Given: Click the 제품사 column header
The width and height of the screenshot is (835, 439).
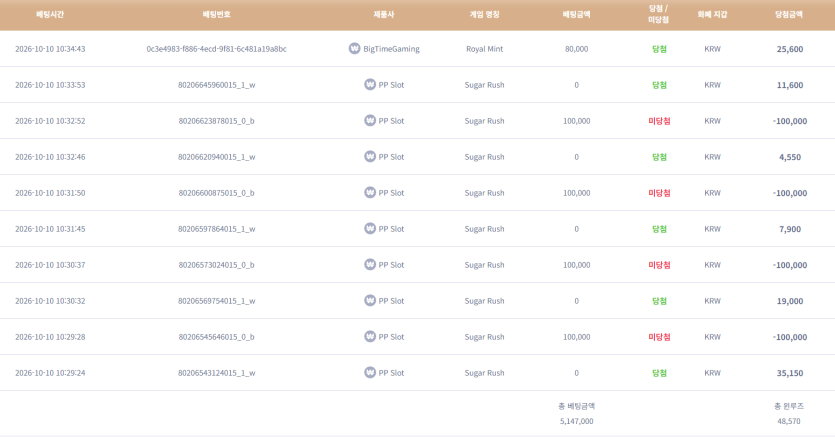Looking at the screenshot, I should coord(384,14).
